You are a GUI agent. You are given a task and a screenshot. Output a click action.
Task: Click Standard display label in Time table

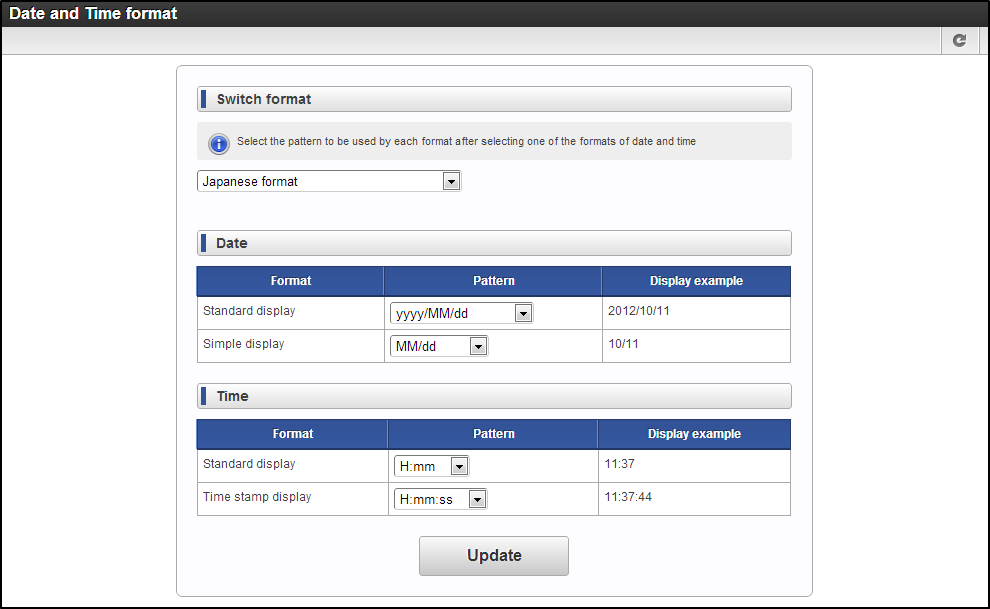click(249, 464)
